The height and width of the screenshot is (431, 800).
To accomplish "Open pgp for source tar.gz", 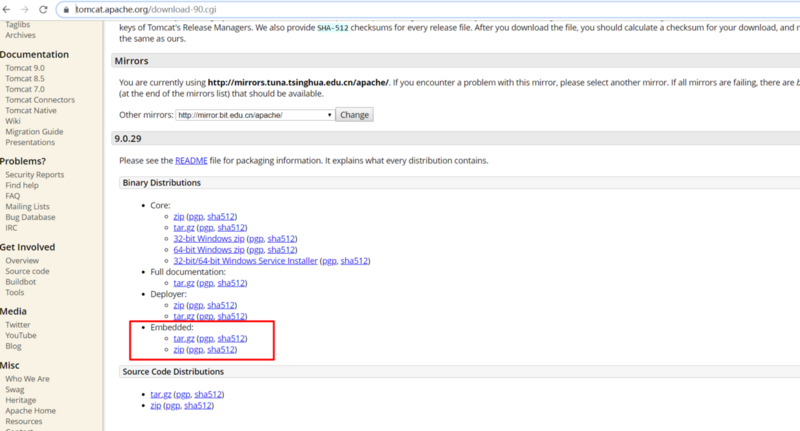I will click(x=183, y=394).
